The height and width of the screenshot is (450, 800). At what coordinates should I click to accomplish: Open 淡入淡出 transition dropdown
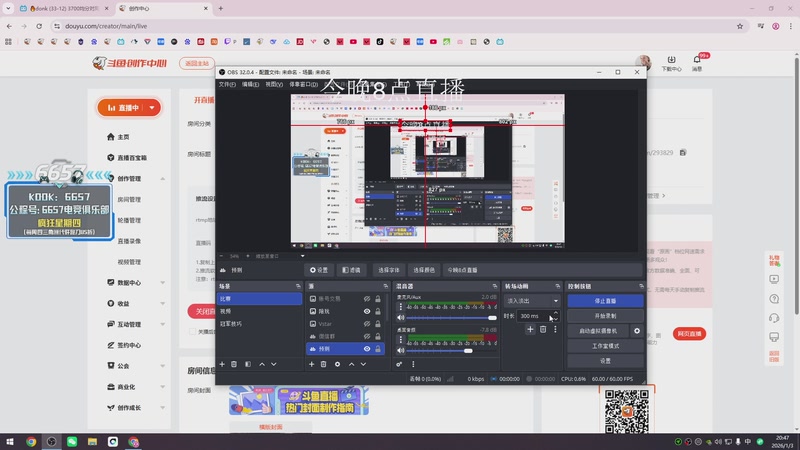532,301
